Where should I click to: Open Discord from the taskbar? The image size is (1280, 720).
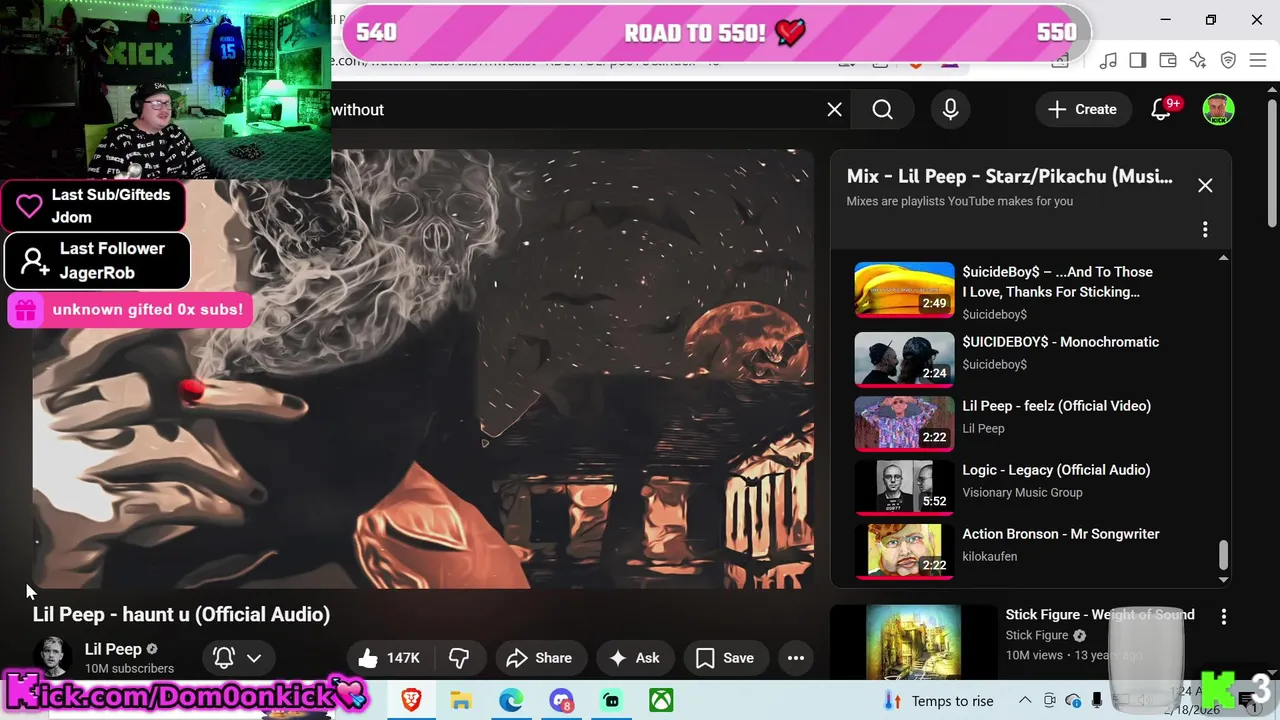561,700
